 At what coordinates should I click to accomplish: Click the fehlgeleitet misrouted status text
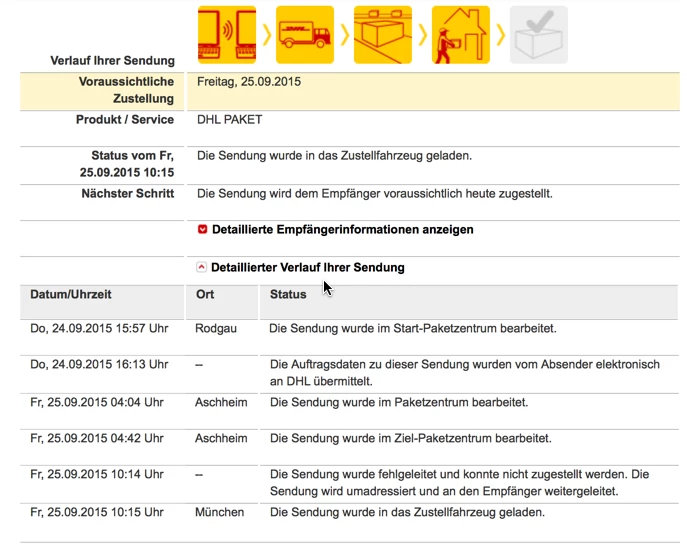pyautogui.click(x=459, y=483)
